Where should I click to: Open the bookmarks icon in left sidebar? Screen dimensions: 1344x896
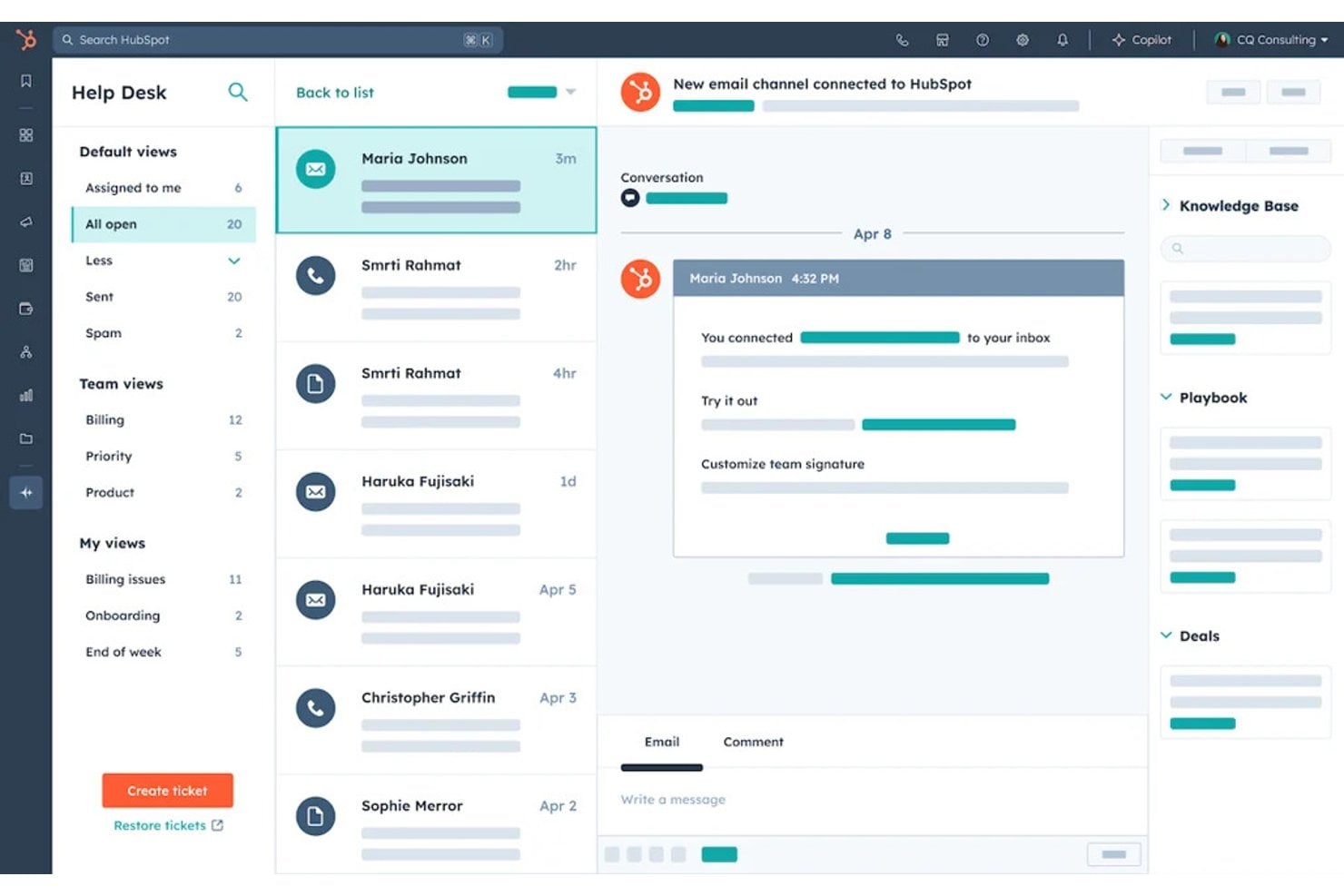coord(26,82)
